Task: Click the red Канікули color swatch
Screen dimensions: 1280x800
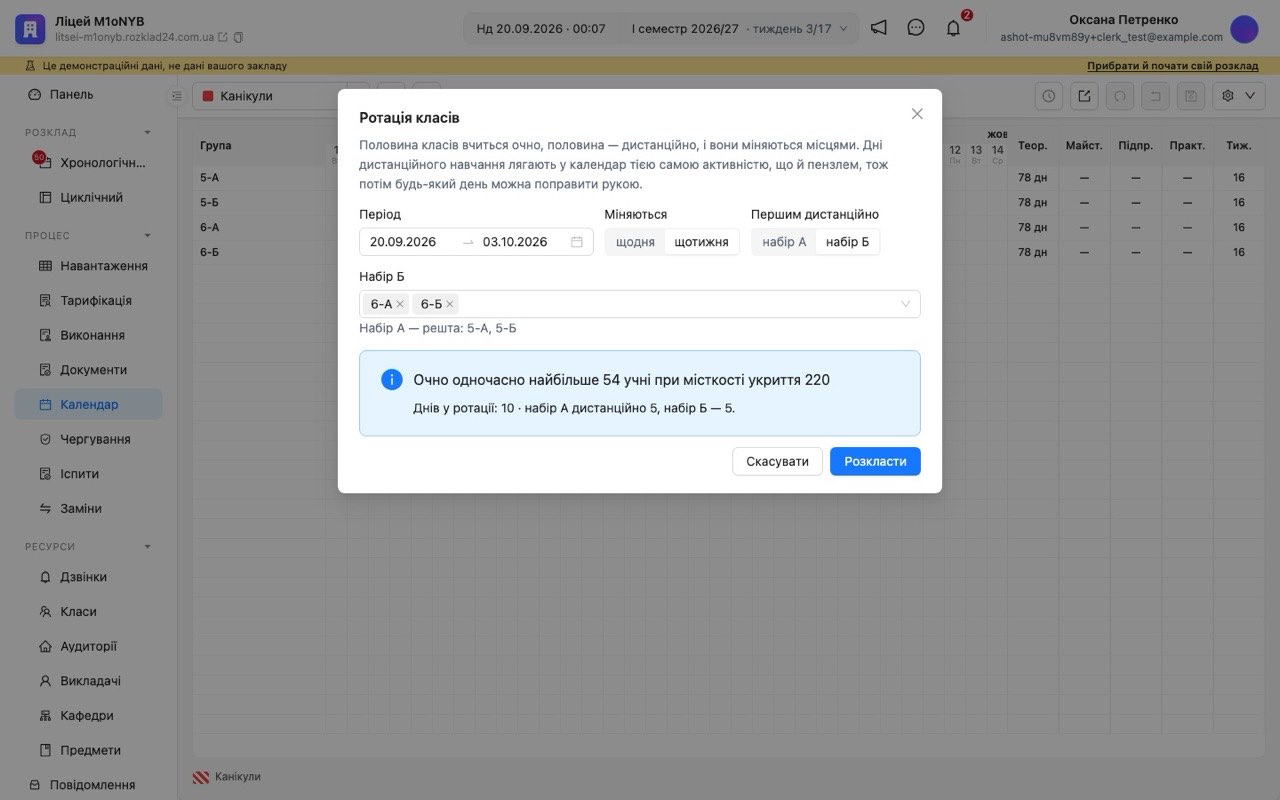Action: pyautogui.click(x=208, y=96)
